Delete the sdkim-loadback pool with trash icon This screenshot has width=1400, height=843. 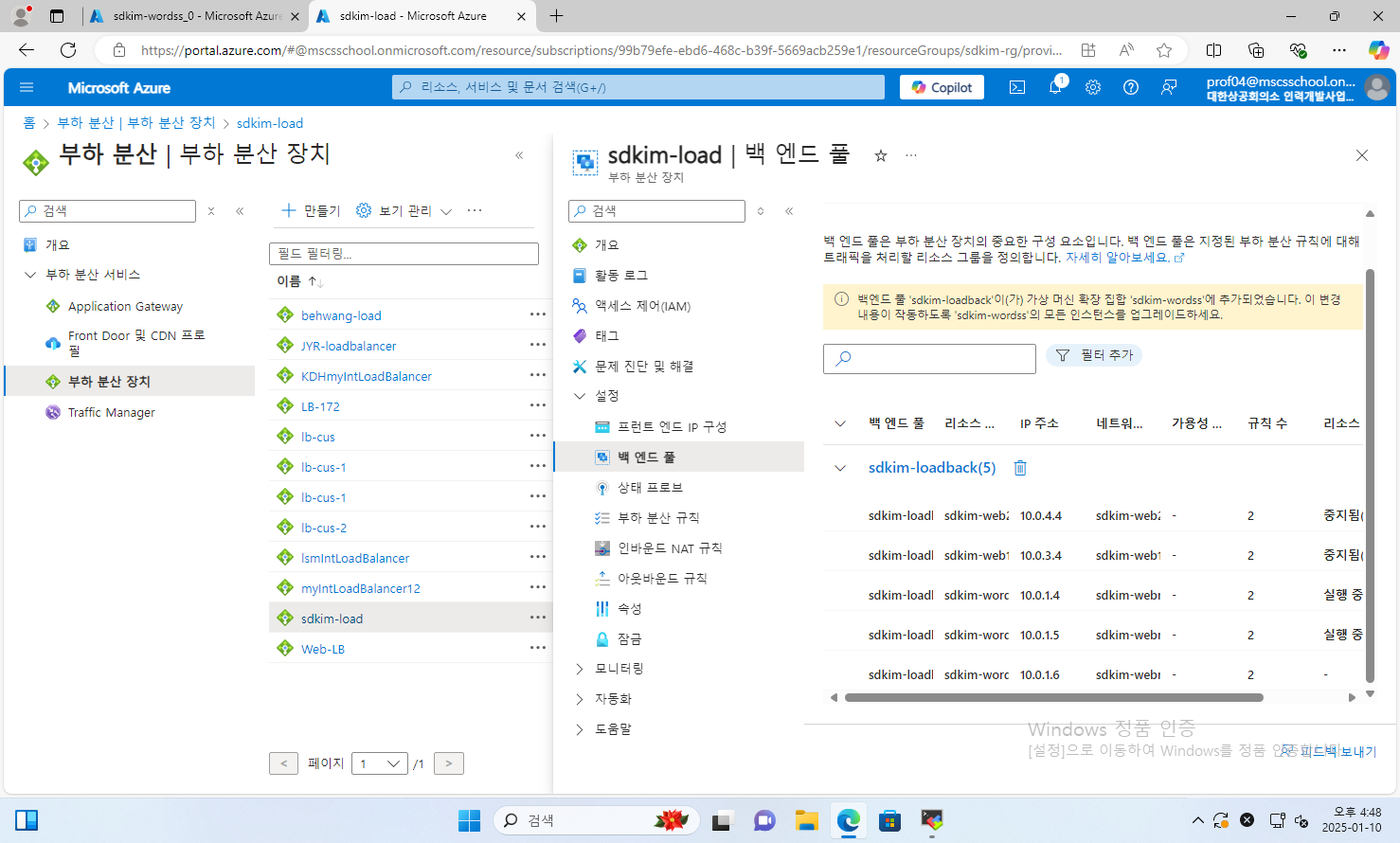click(1020, 468)
